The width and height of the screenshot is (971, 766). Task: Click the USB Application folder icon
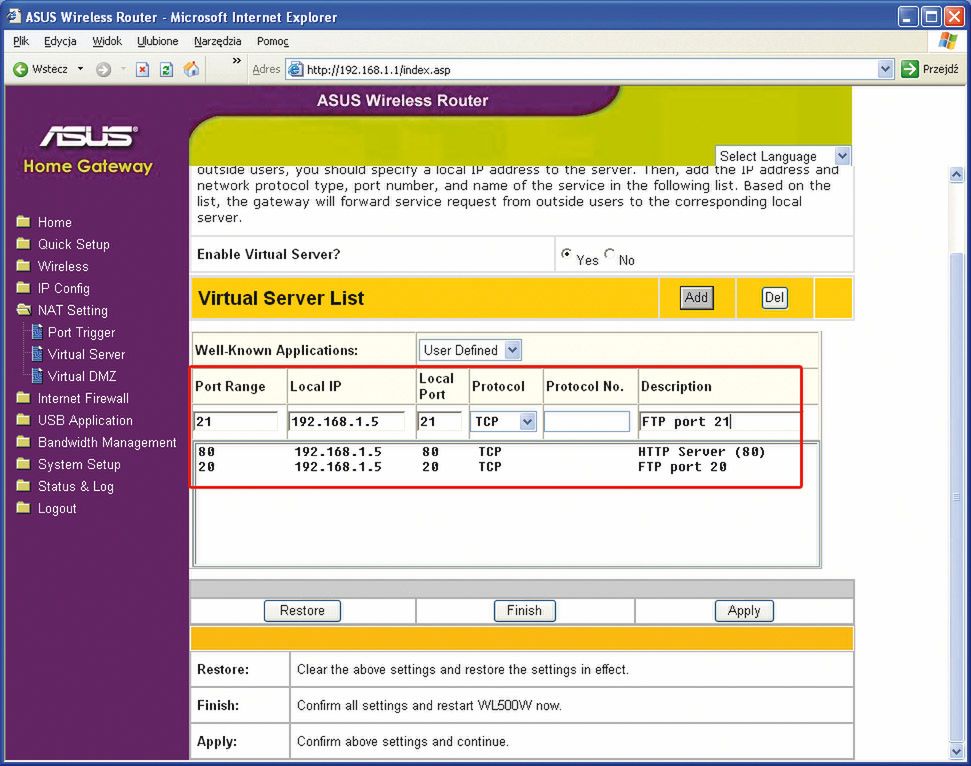24,419
